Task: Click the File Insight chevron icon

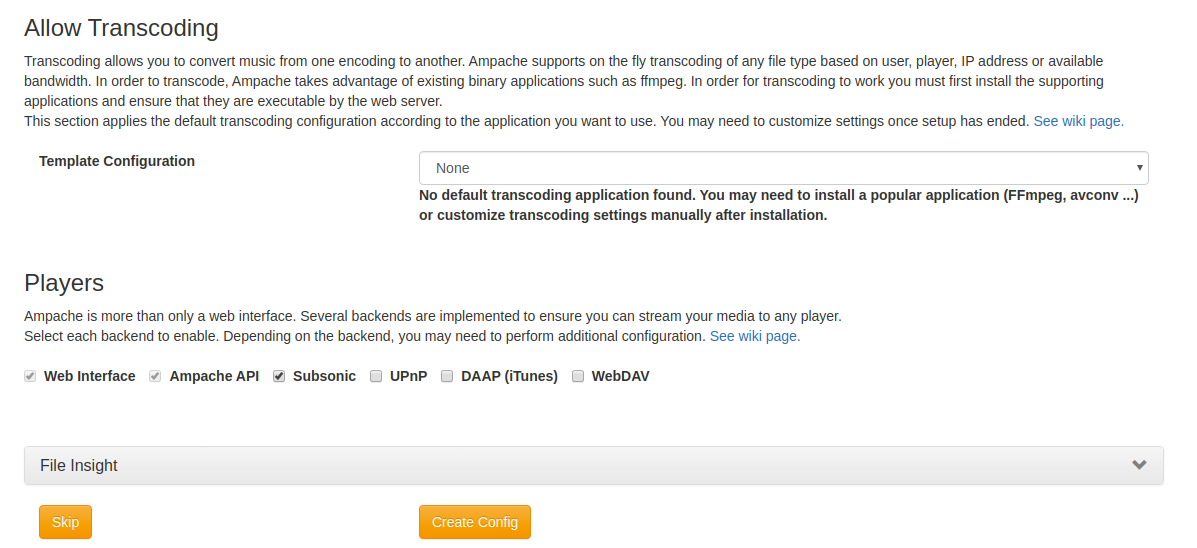Action: 1139,465
